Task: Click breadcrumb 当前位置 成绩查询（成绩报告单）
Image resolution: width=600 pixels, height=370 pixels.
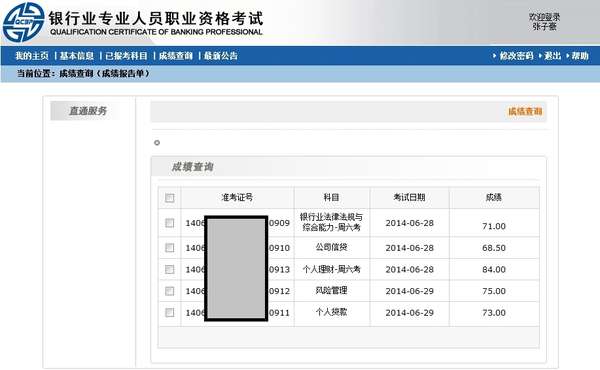Action: 83,73
